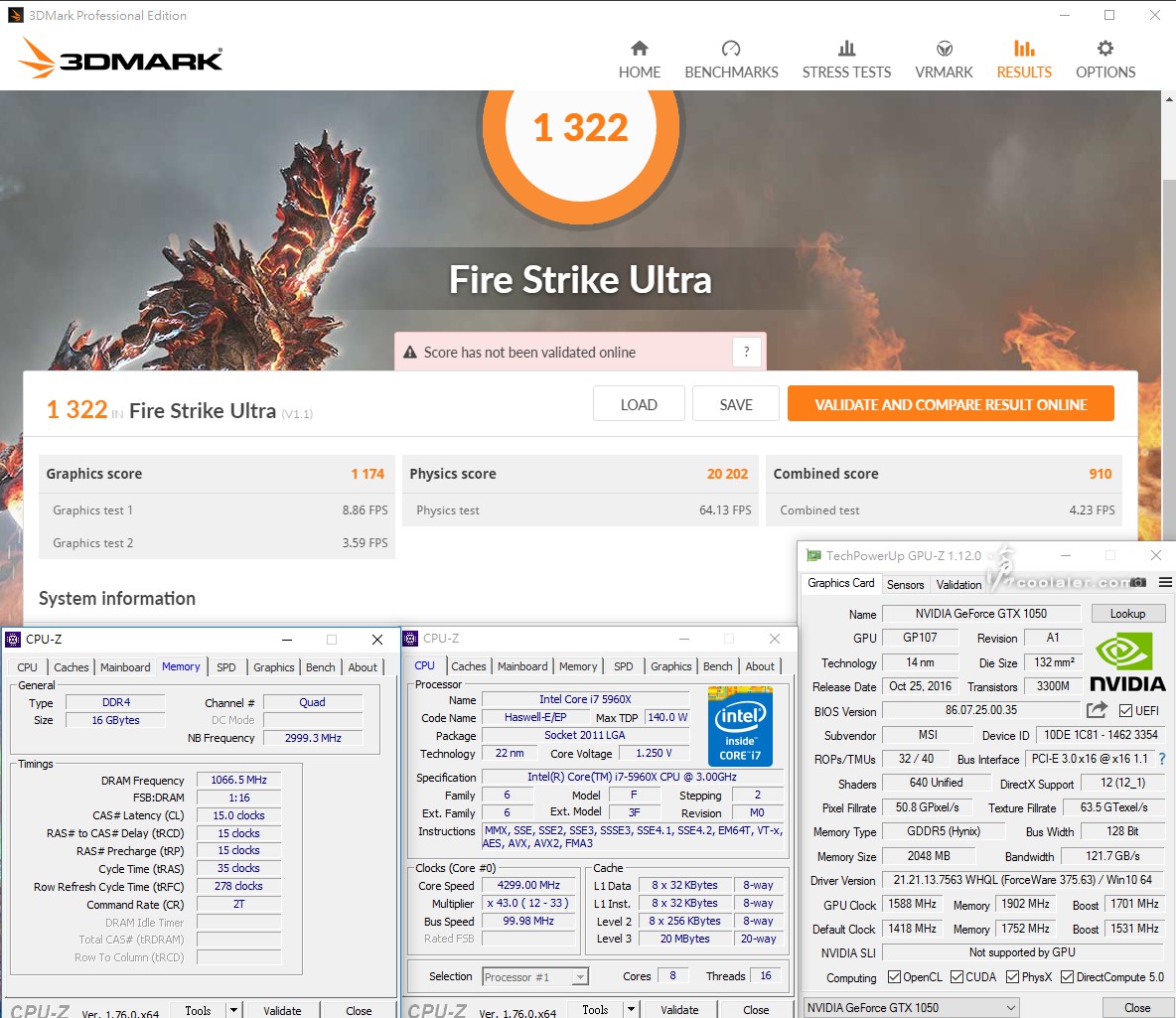Click the Physics score value "20 202"

point(727,474)
